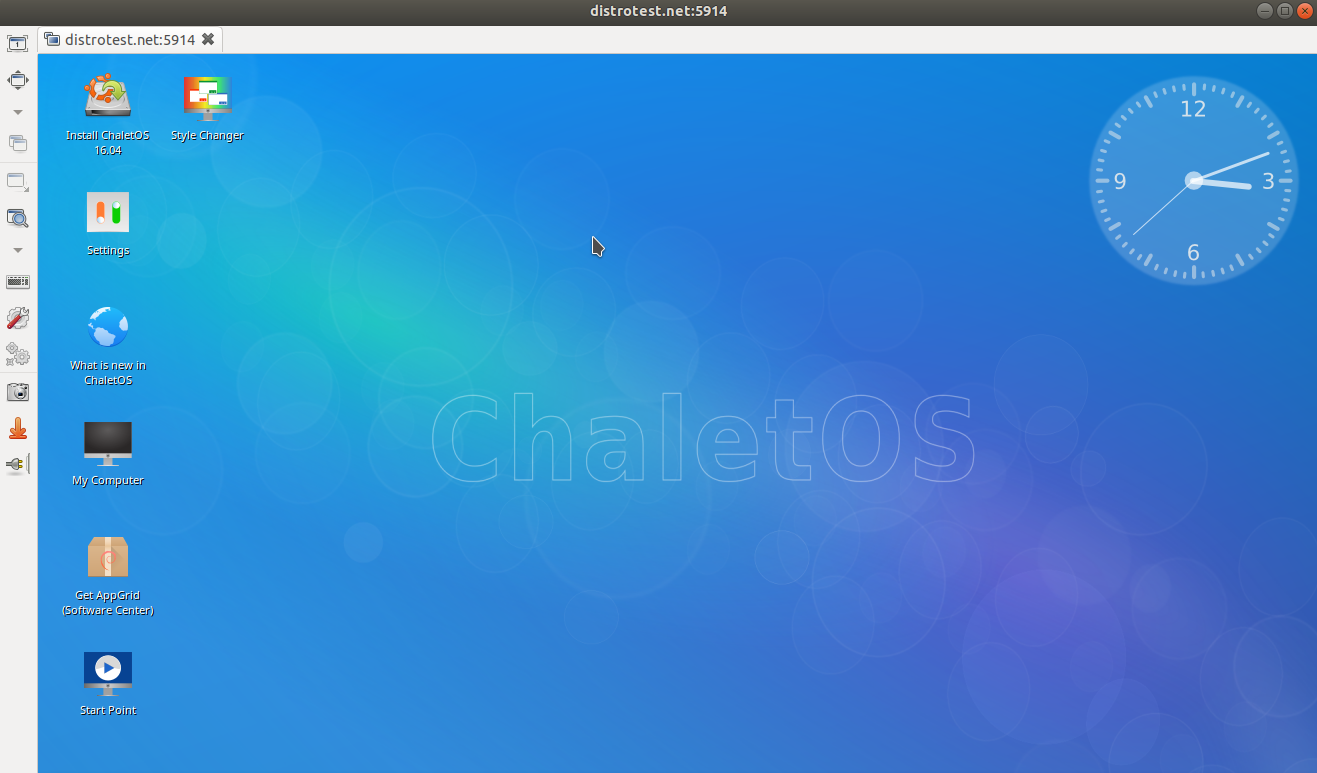Take a screenshot with the camera icon
The image size is (1317, 773).
tap(18, 392)
